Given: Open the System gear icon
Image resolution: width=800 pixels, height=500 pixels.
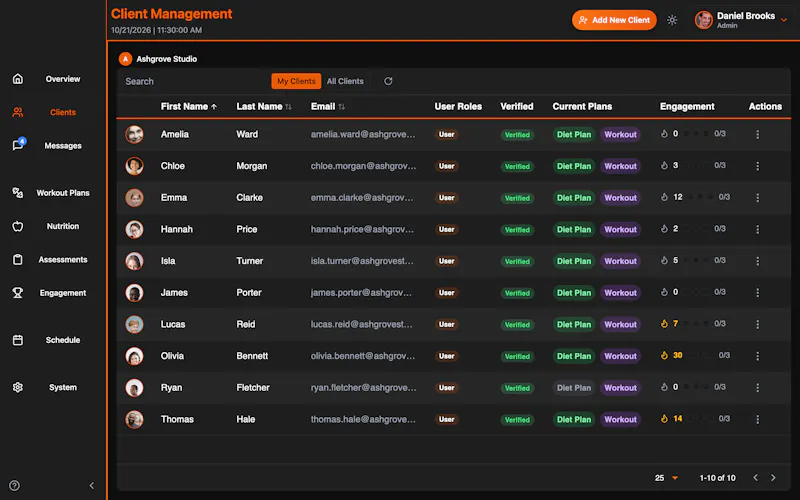Looking at the screenshot, I should click(x=18, y=387).
